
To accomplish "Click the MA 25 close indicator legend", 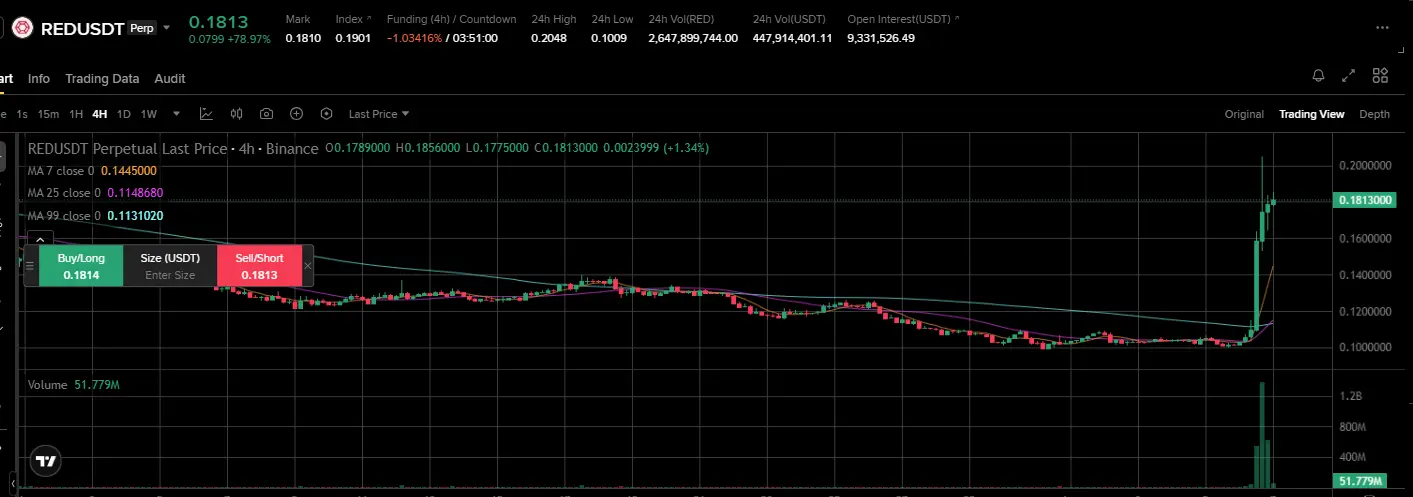I will click(95, 192).
